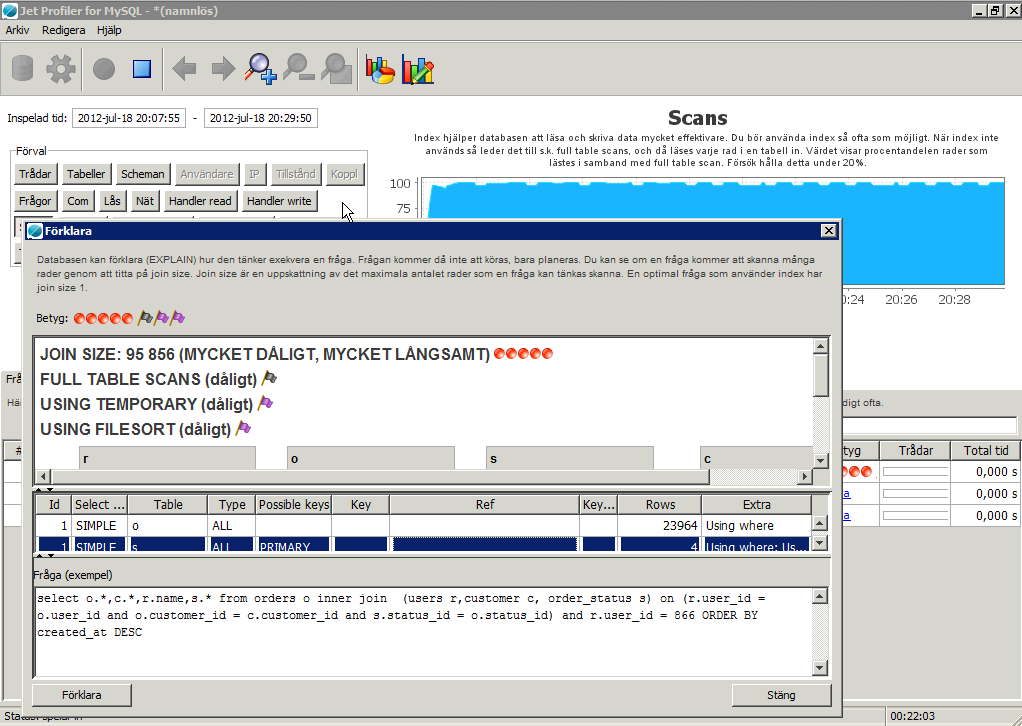The width and height of the screenshot is (1022, 726).
Task: Sort by the Key column header
Action: coord(360,504)
